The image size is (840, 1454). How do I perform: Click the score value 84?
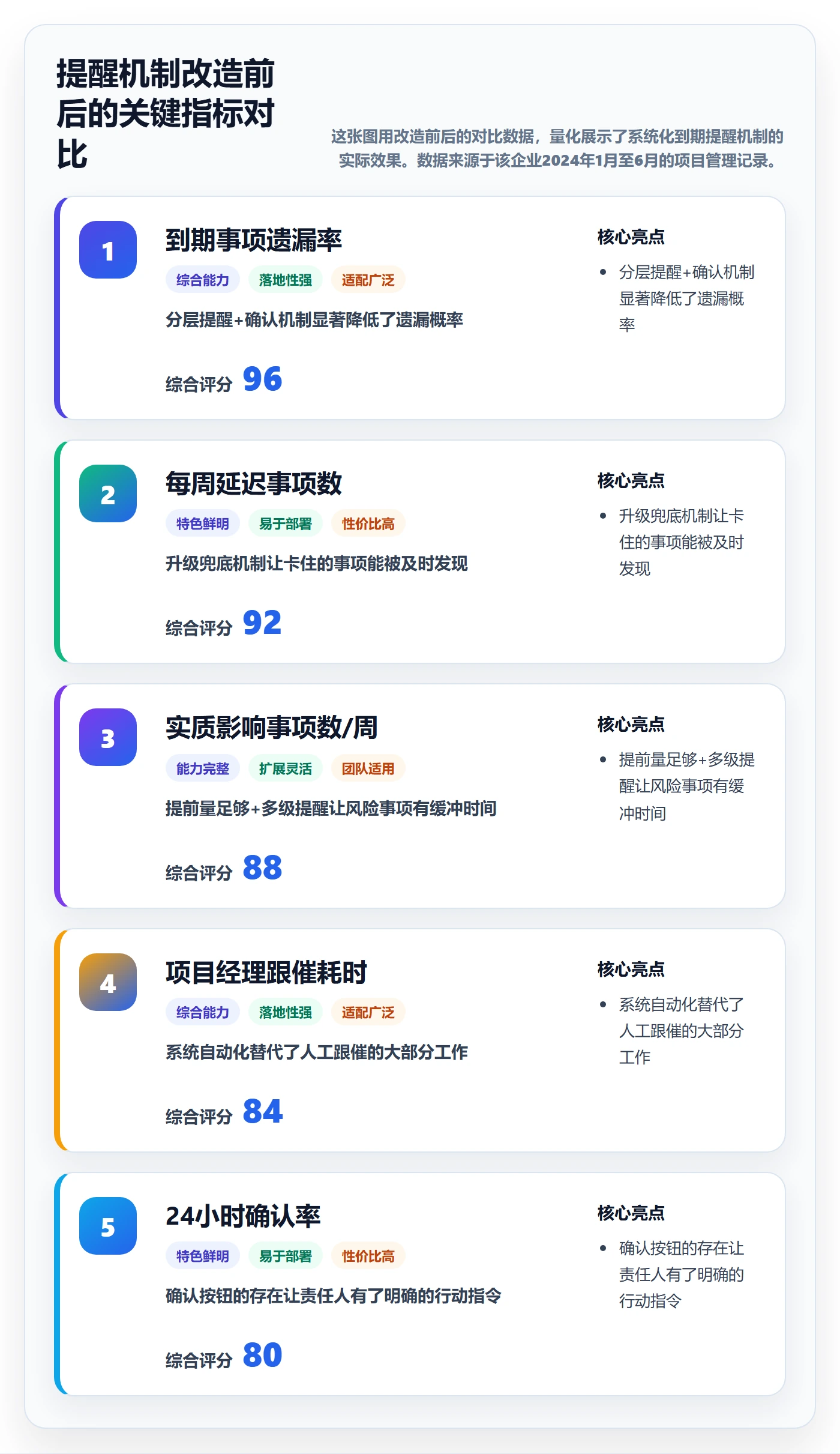[262, 1112]
